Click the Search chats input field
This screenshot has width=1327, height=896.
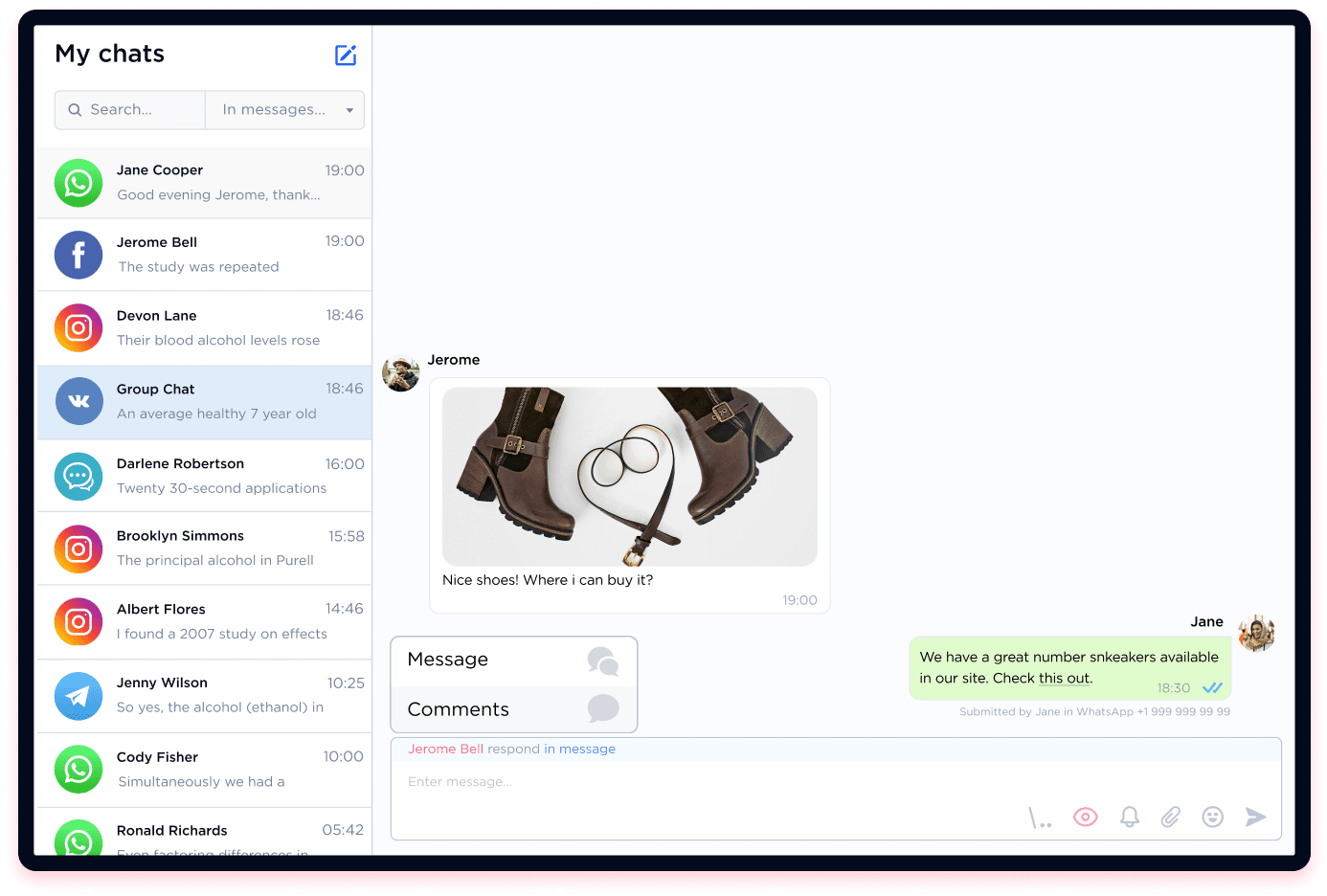click(134, 110)
